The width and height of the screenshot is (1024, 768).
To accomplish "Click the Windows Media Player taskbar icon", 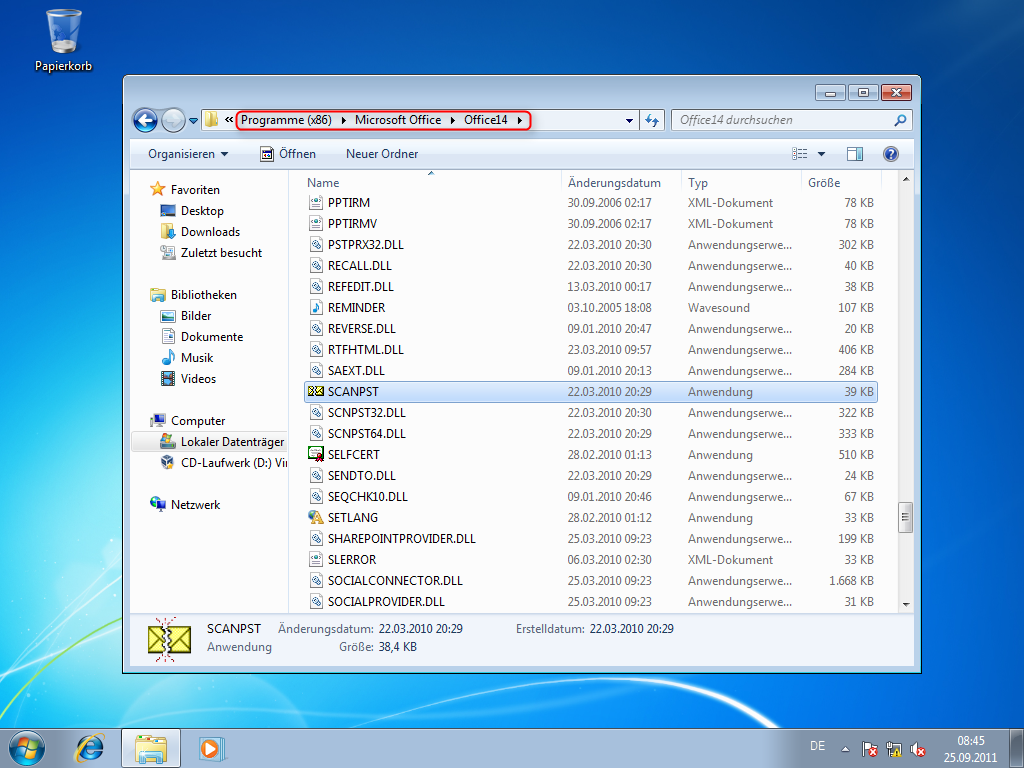I will pyautogui.click(x=210, y=747).
